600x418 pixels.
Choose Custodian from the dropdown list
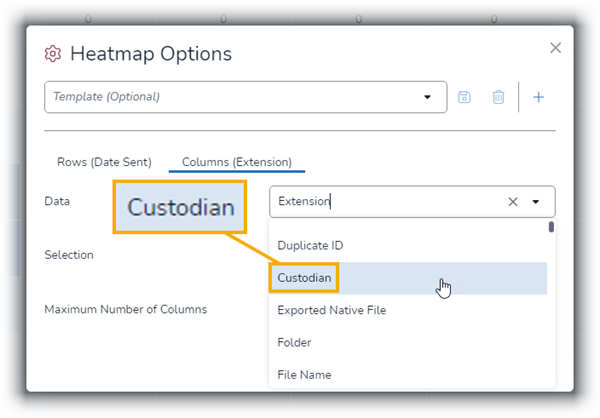408,278
